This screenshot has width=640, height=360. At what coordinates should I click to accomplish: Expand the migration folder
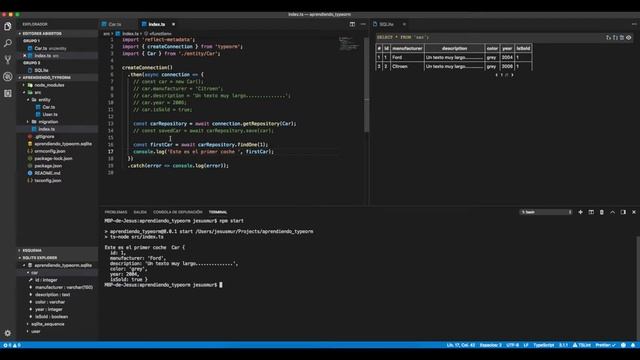(x=48, y=122)
